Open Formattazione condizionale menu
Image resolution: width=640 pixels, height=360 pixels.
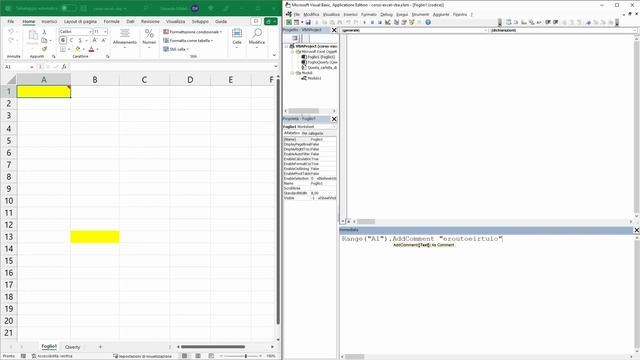pyautogui.click(x=192, y=32)
